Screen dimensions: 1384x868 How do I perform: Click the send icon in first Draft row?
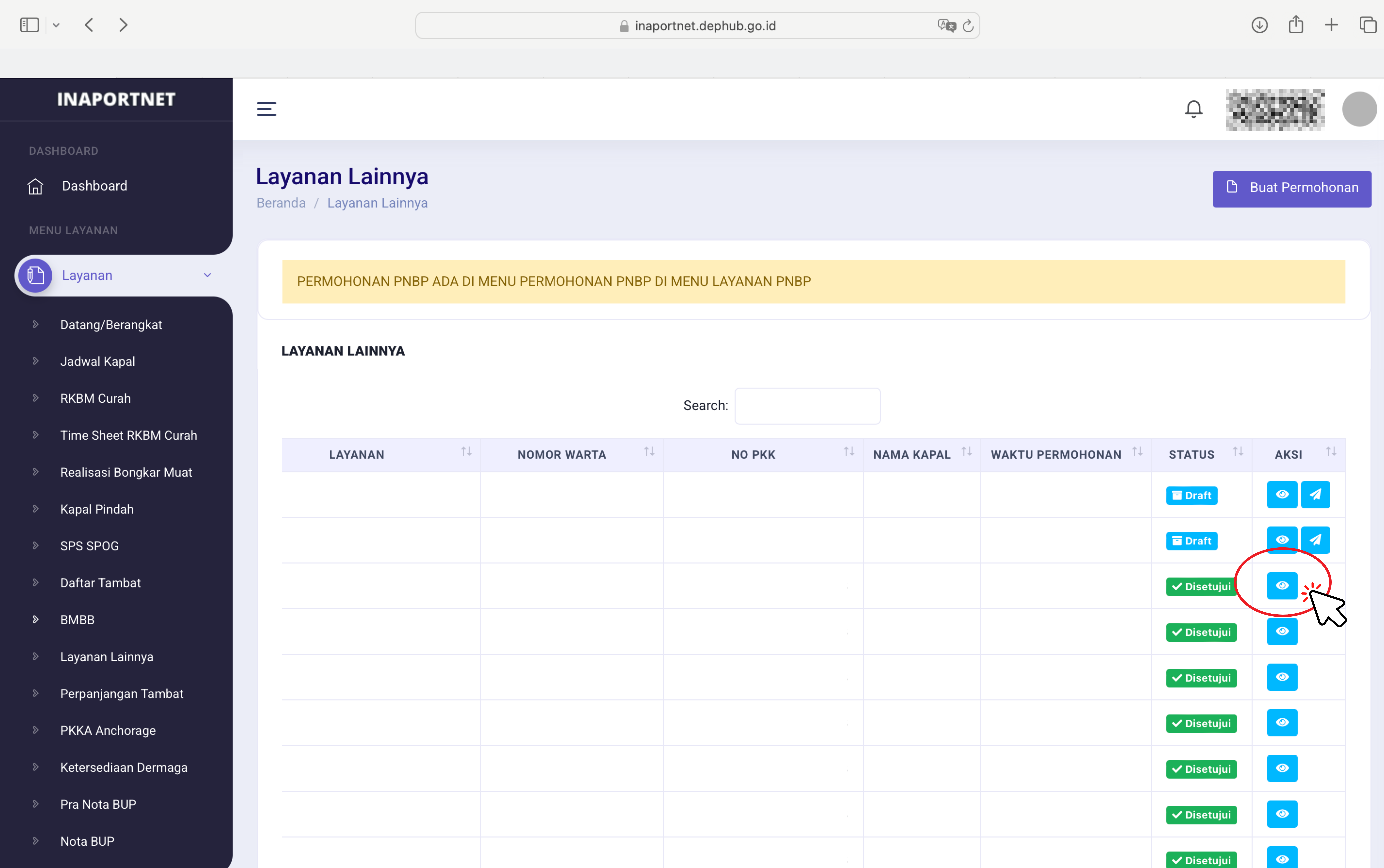point(1315,494)
